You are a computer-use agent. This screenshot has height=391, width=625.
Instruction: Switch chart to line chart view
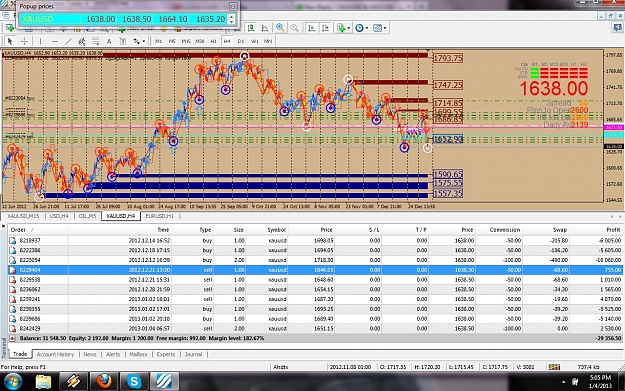pos(265,28)
